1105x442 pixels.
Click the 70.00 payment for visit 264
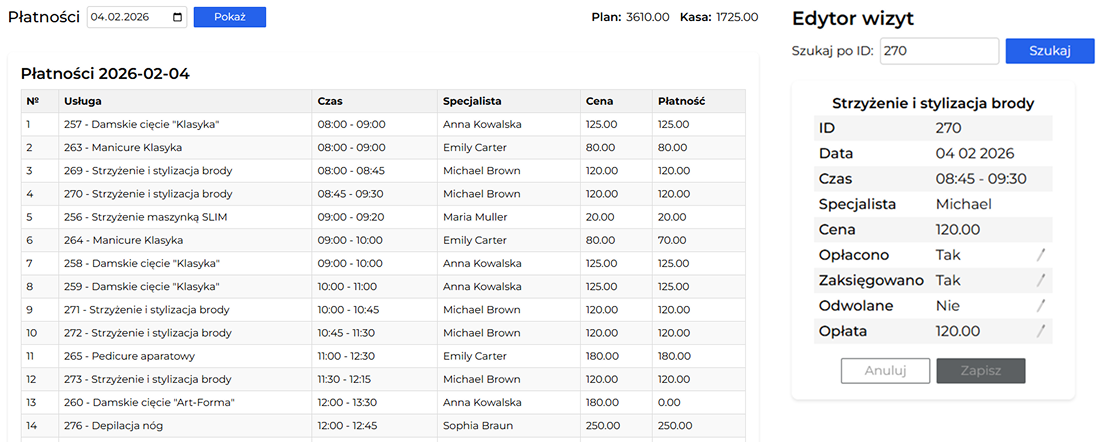(x=672, y=240)
